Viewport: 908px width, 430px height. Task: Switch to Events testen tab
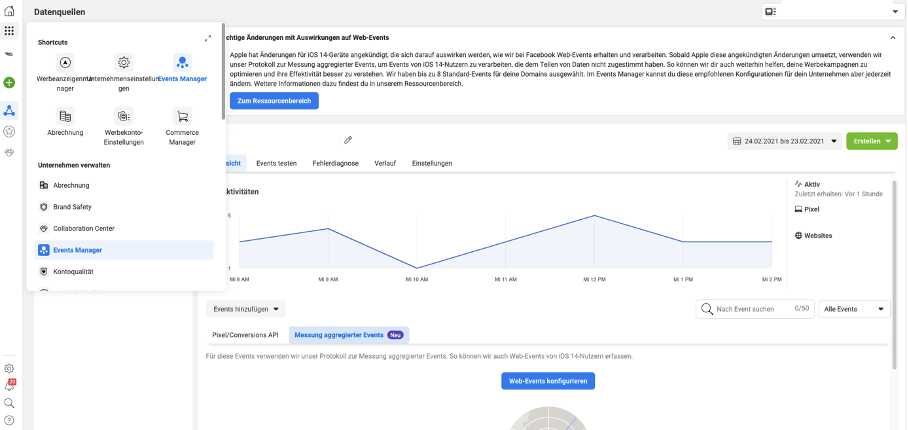click(x=276, y=162)
